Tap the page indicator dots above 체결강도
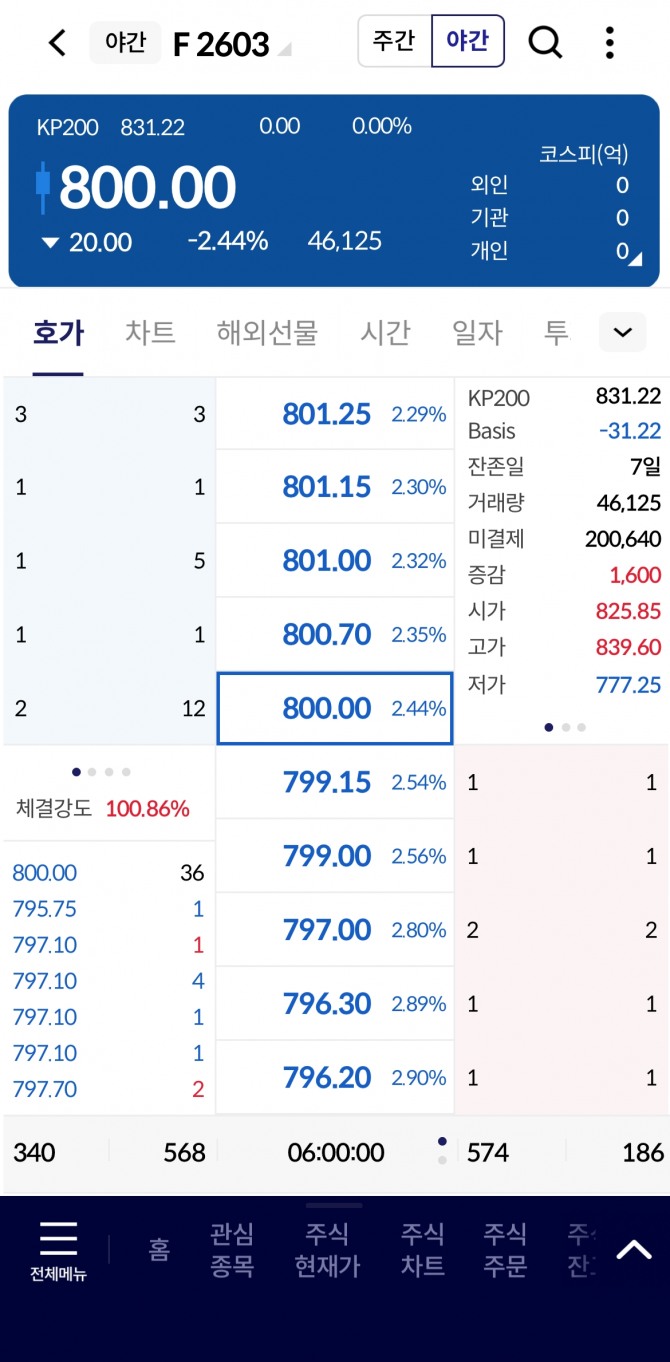This screenshot has width=670, height=1362. pyautogui.click(x=101, y=772)
